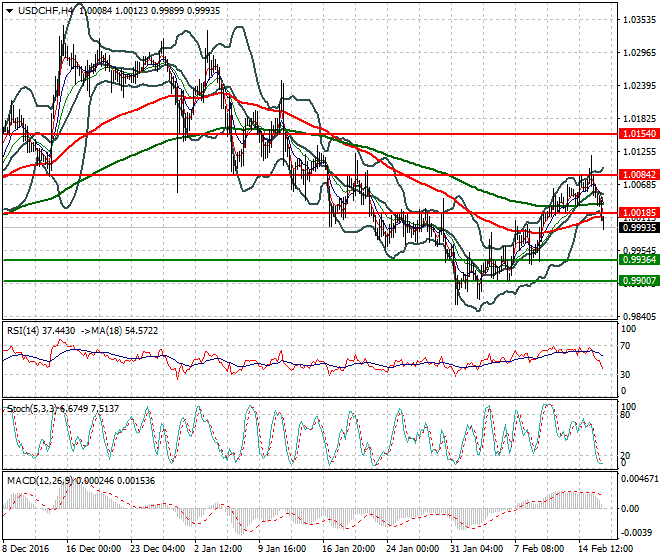Screen dimensions: 660x560
Task: Click the RSI scale value 70
Action: 625,346
